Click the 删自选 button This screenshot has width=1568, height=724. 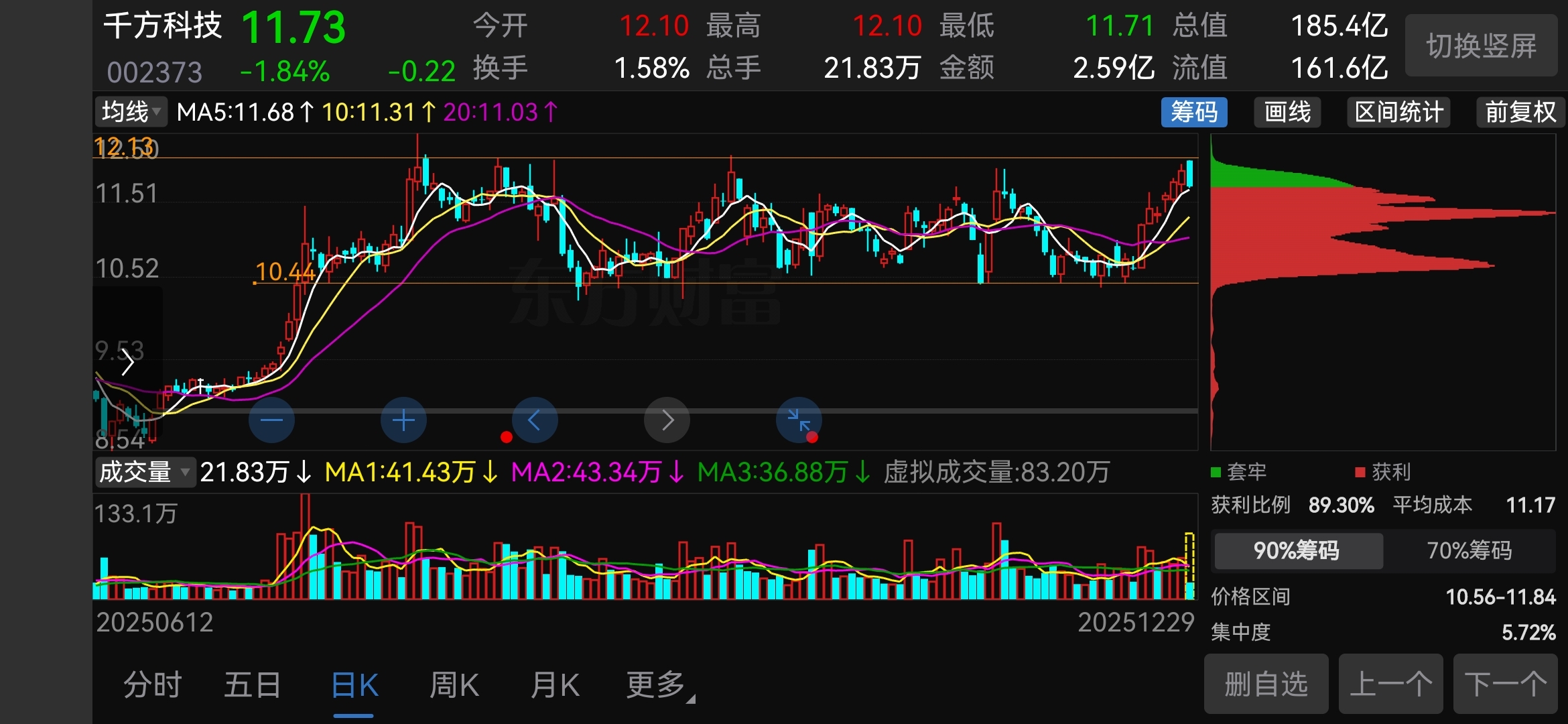[x=1266, y=684]
